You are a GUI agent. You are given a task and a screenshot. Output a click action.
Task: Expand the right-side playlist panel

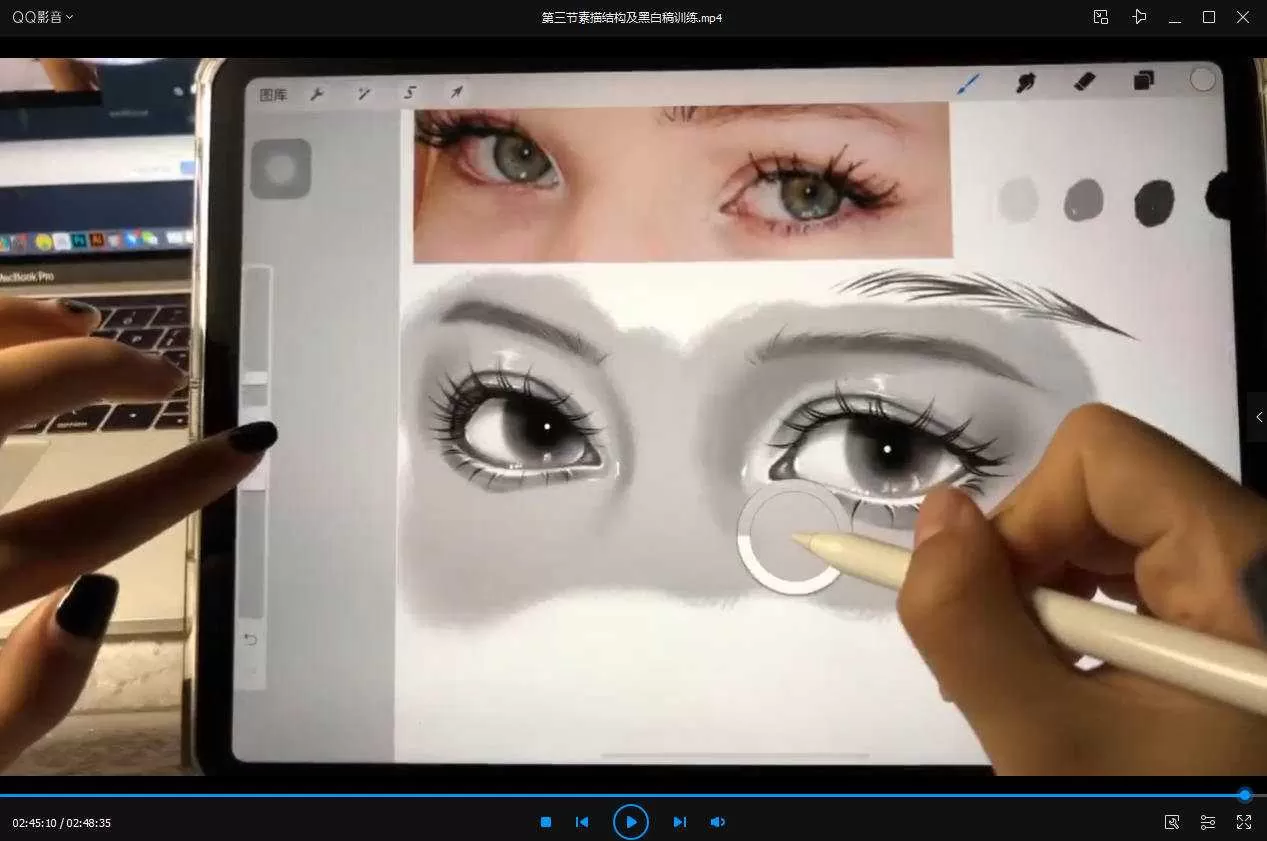click(x=1258, y=418)
